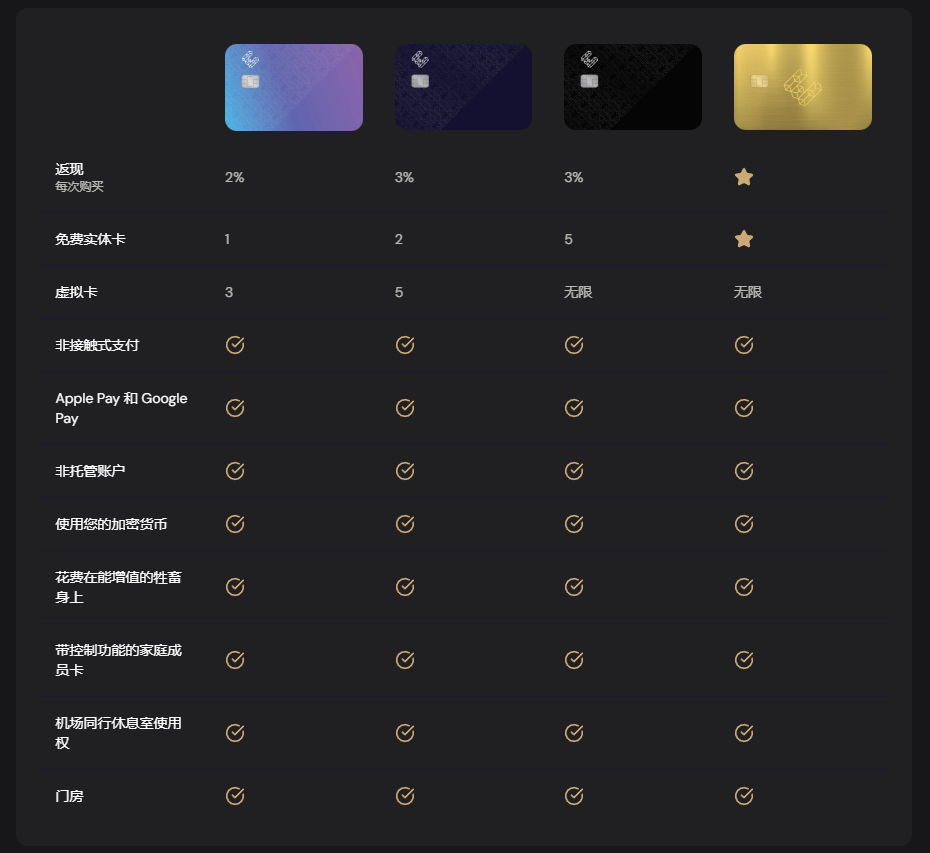Viewport: 930px width, 853px height.
Task: Toggle the concierge checkmark for the purple card
Action: 234,796
